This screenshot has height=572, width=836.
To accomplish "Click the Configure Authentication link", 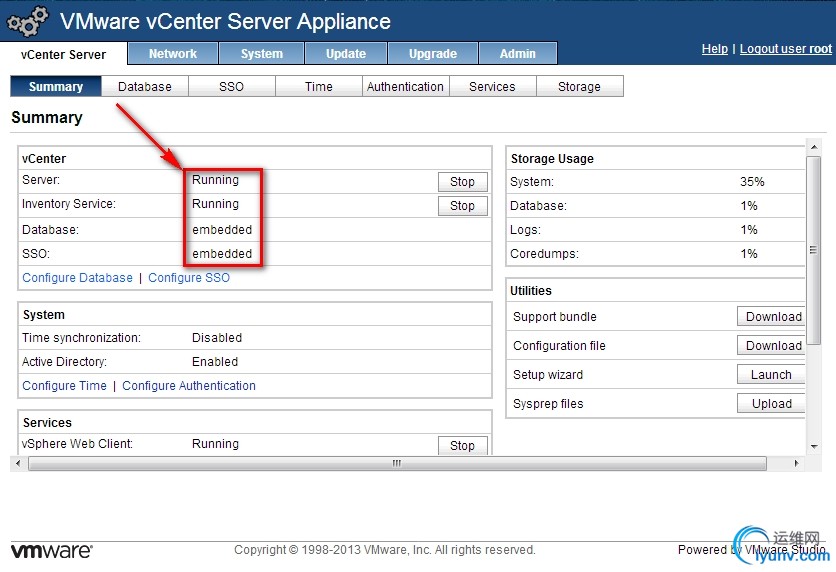I will coord(189,385).
